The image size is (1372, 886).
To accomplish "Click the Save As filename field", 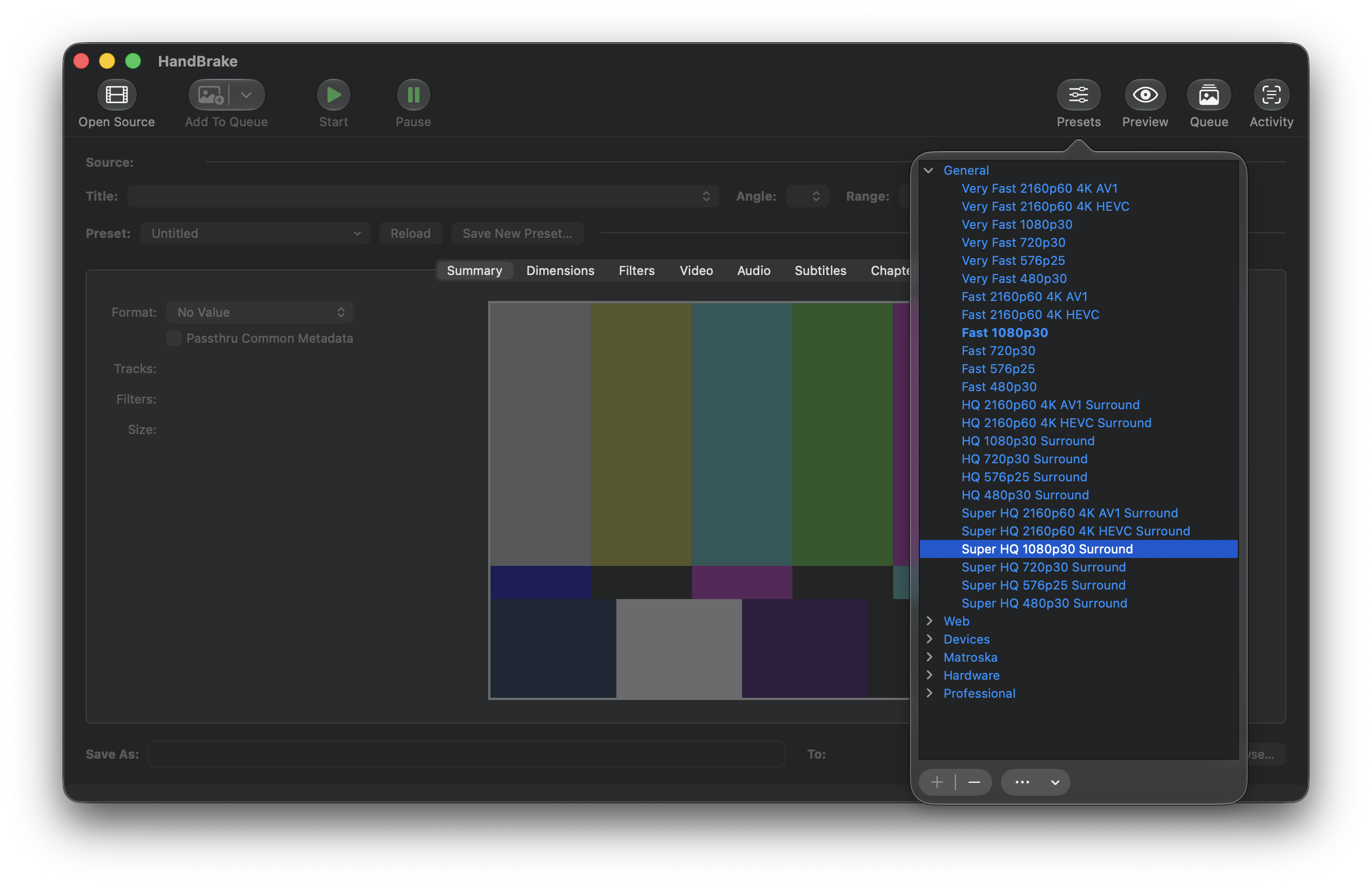I will pos(467,754).
